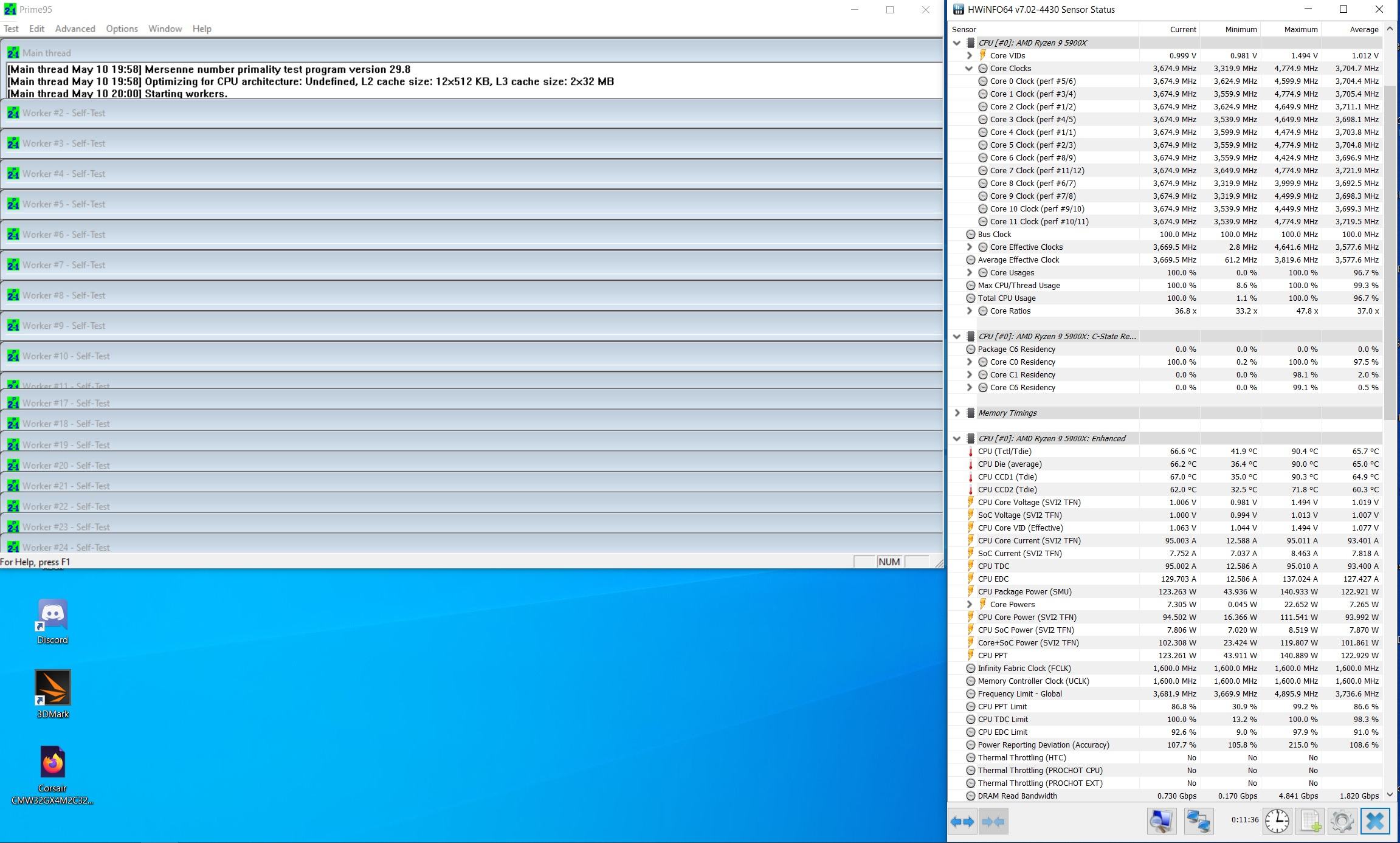Click the CPU (Tctl/Tdie) thermometer icon
Viewport: 1400px width, 843px height.
coord(971,452)
